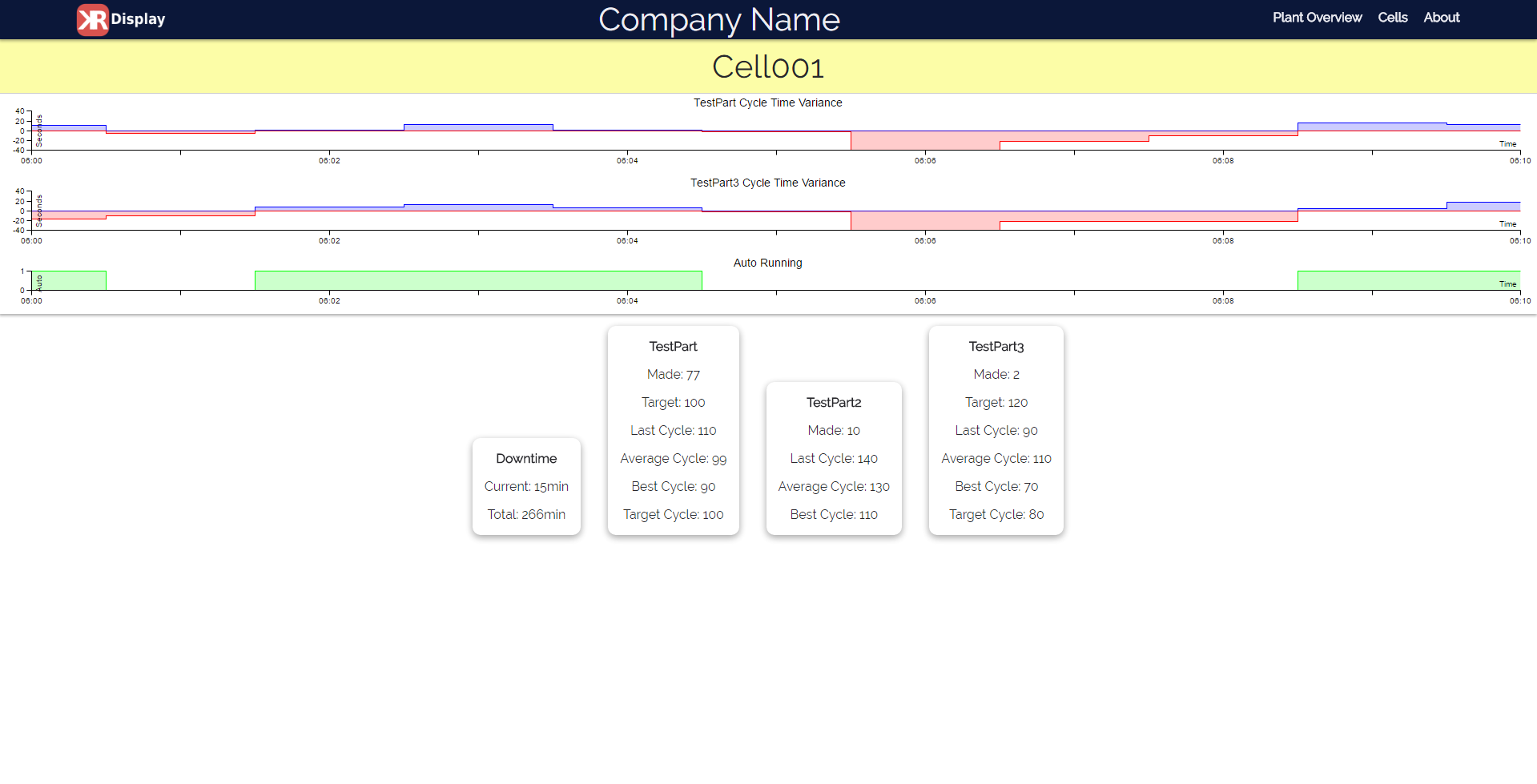Click TestPart3 Last Cycle: 90

click(996, 431)
